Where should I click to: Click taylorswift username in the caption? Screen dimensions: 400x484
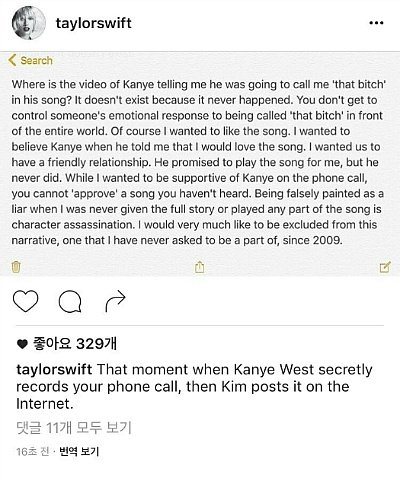tap(54, 370)
